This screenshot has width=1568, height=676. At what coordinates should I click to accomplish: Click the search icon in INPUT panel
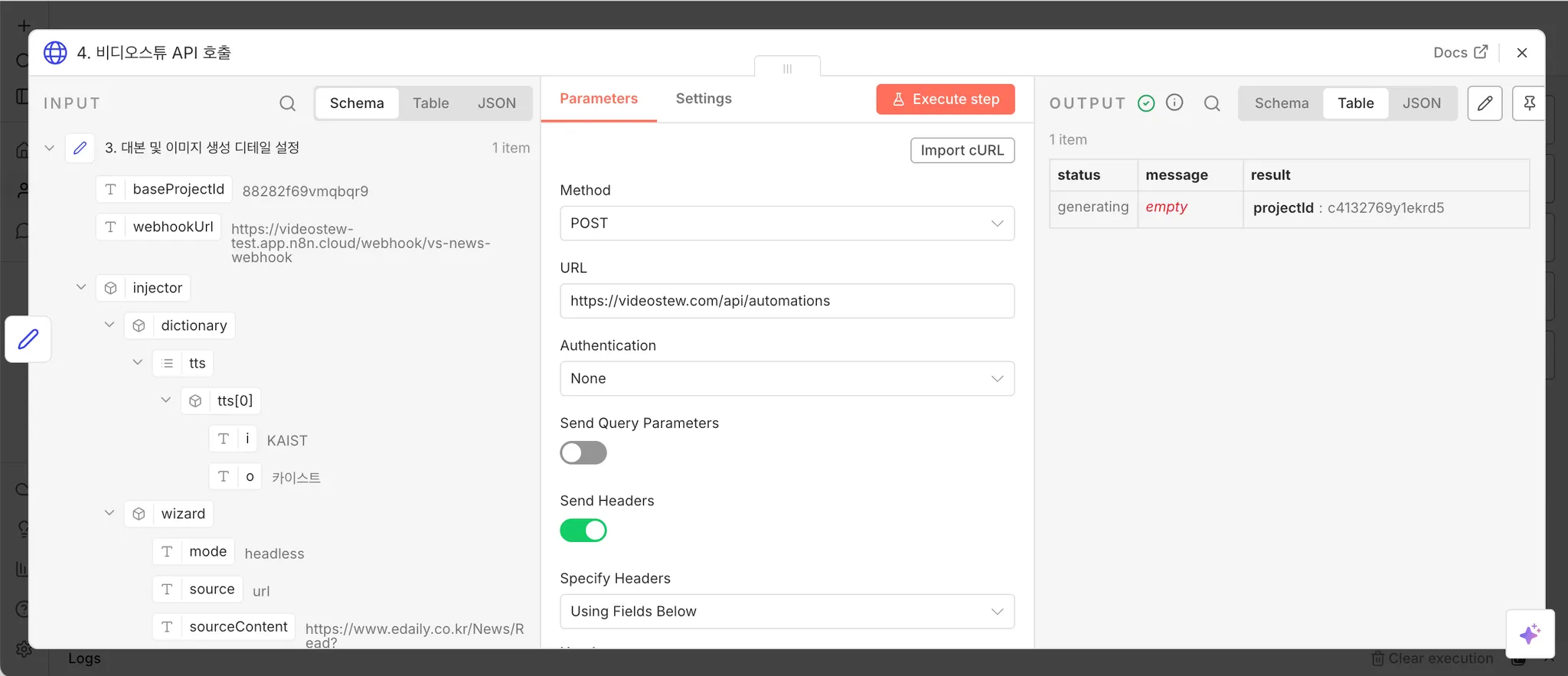tap(287, 103)
